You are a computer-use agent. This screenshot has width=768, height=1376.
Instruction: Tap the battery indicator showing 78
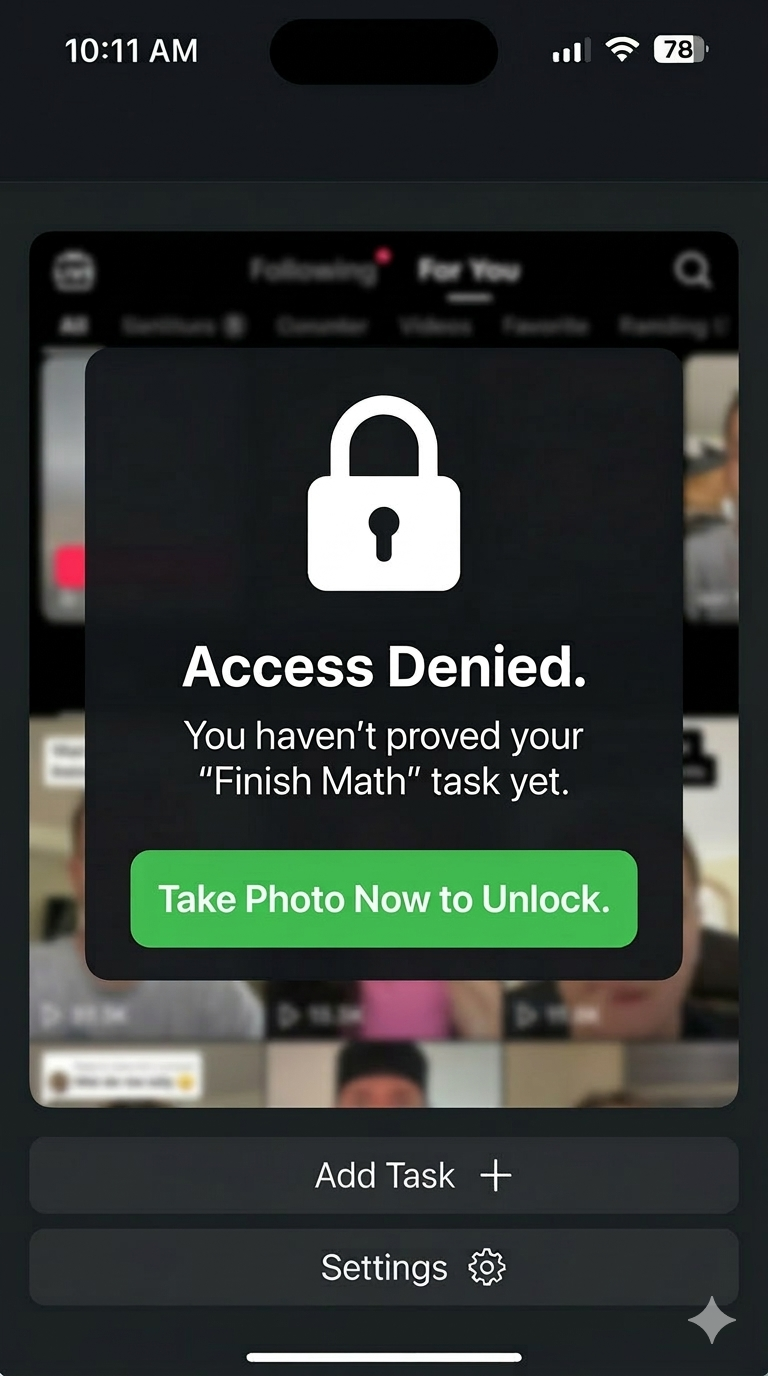click(681, 49)
